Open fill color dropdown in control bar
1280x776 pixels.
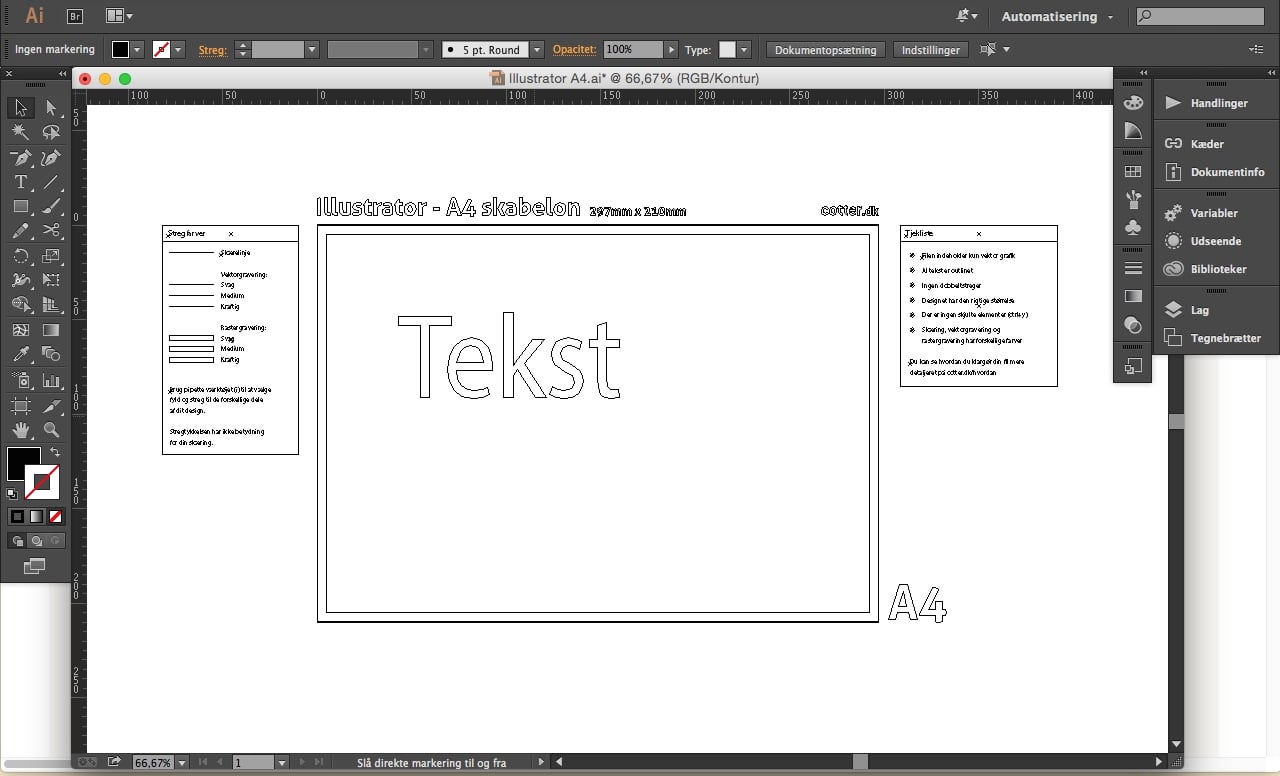tap(137, 49)
